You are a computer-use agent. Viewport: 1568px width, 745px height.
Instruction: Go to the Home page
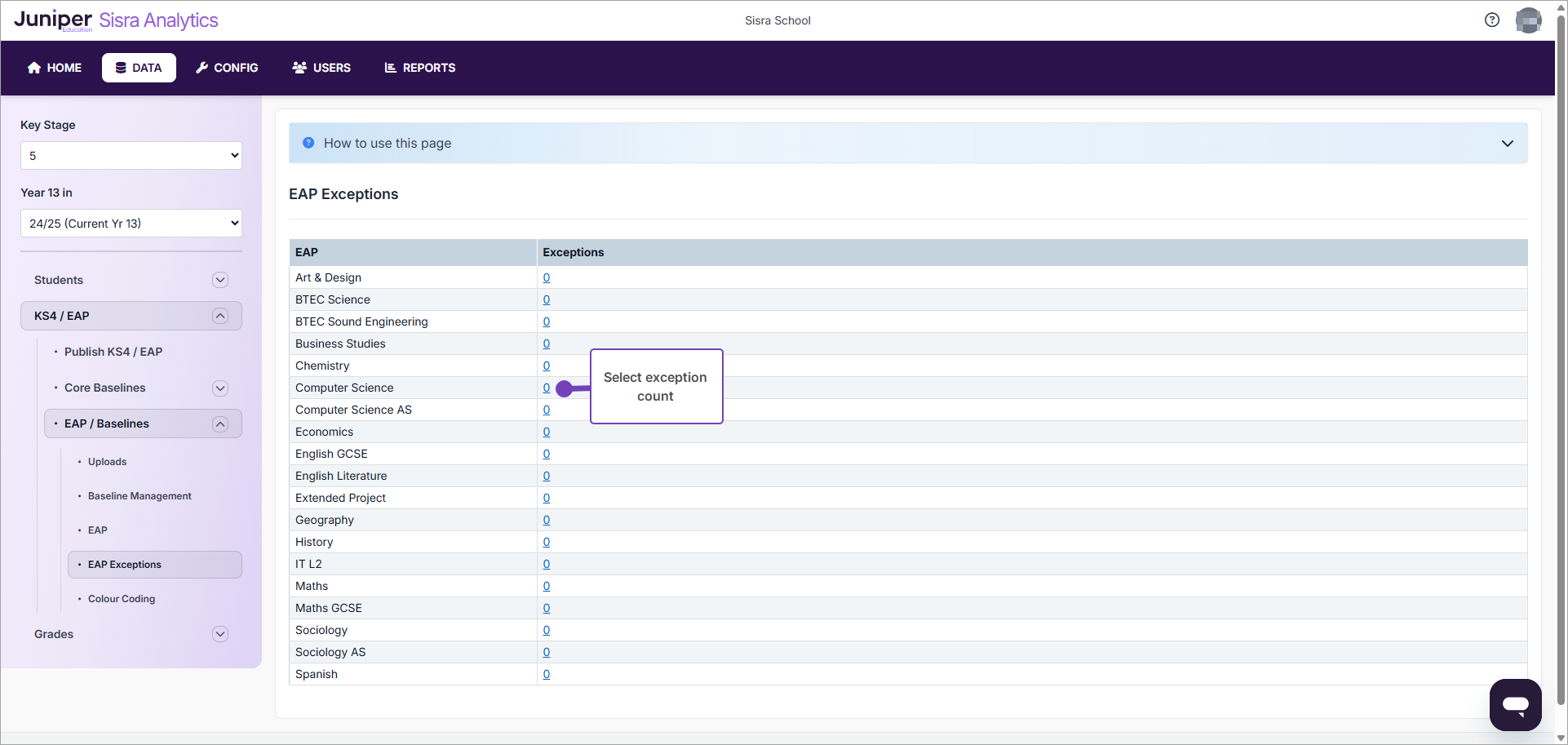[x=55, y=68]
